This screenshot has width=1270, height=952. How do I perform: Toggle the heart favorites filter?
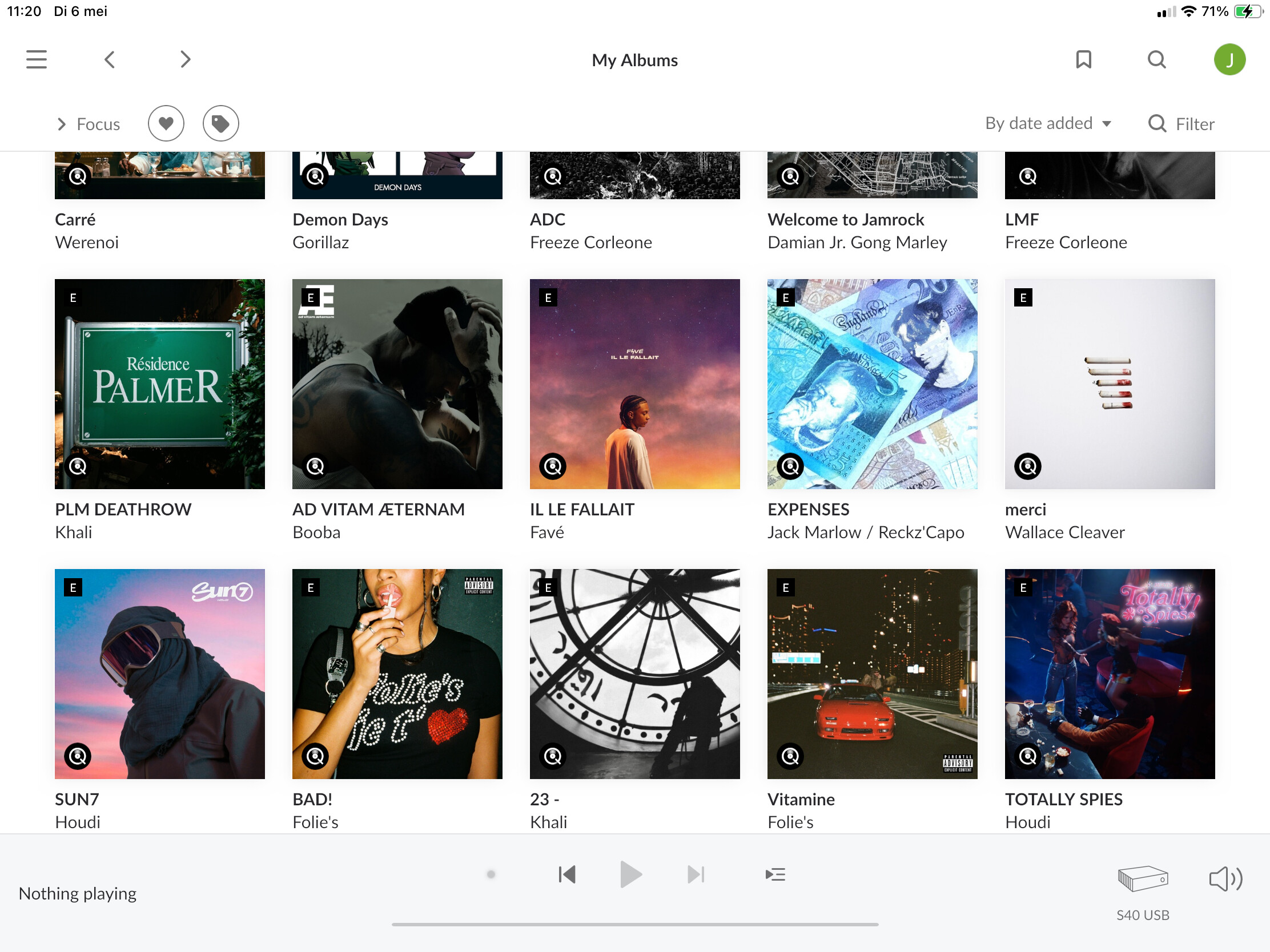coord(166,123)
